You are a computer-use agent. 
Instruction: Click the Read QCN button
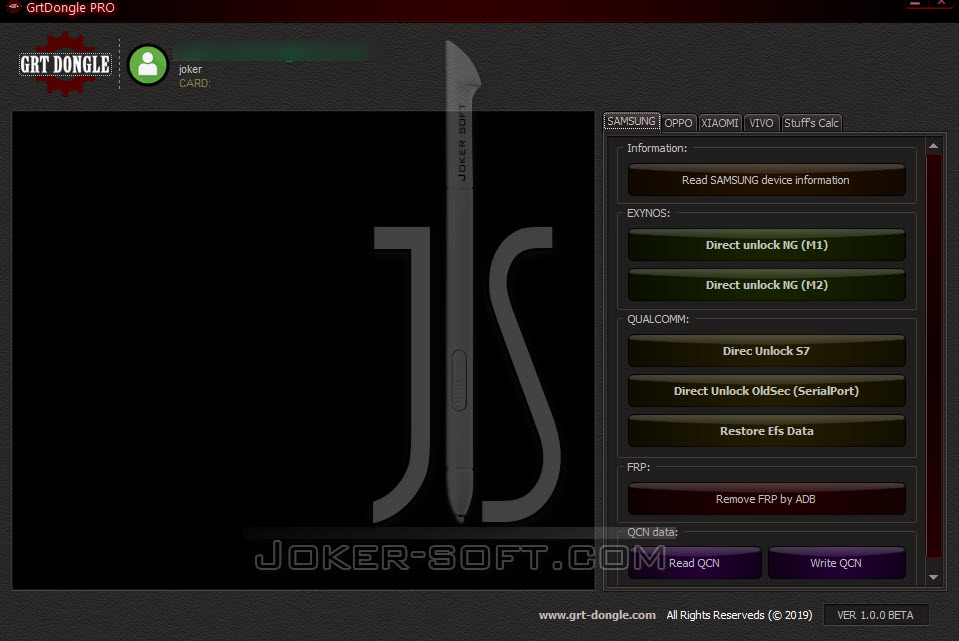[695, 563]
